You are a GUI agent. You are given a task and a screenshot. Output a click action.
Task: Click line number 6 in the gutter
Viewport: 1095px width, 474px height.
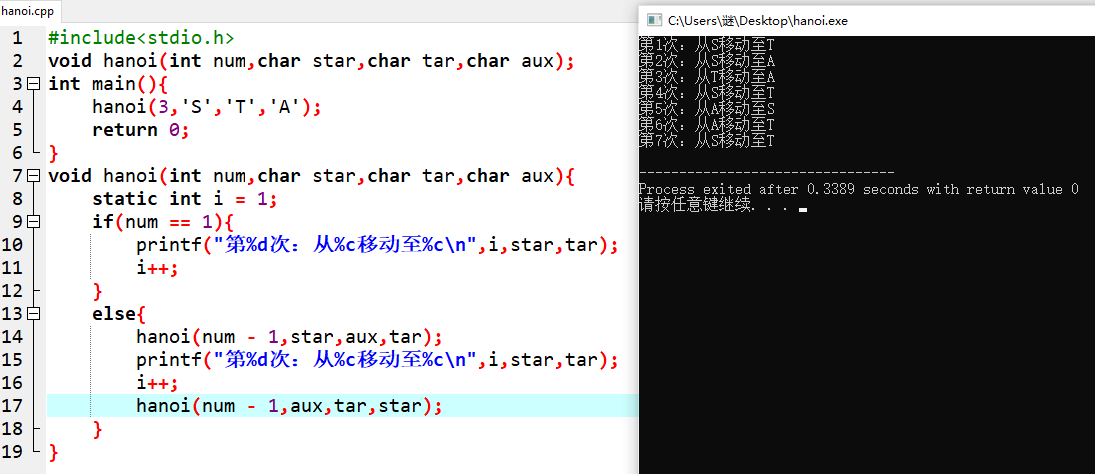[17, 153]
